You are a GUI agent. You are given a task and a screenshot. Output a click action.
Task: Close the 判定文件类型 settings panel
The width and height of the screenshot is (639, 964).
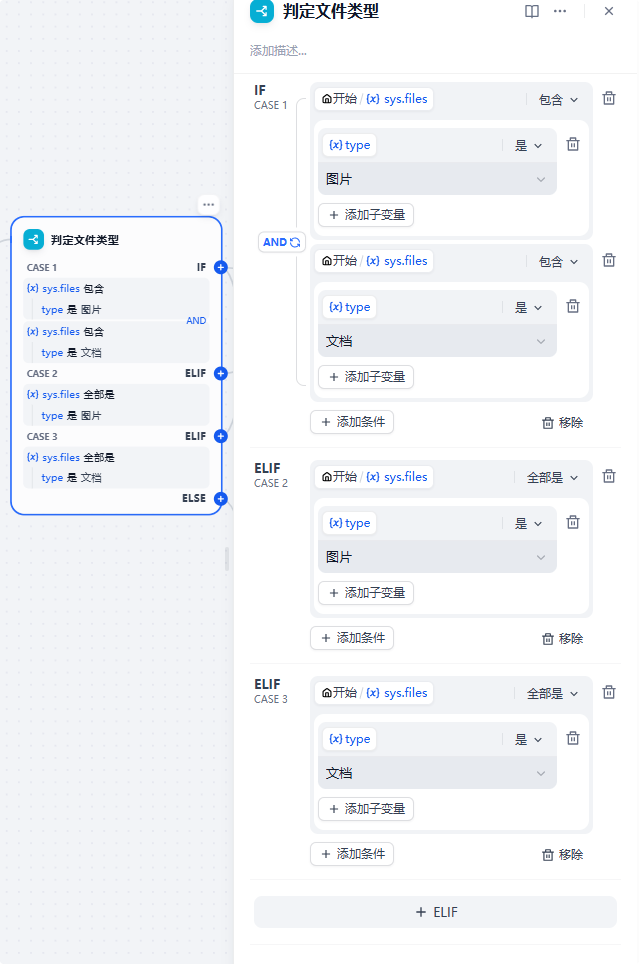click(x=609, y=11)
